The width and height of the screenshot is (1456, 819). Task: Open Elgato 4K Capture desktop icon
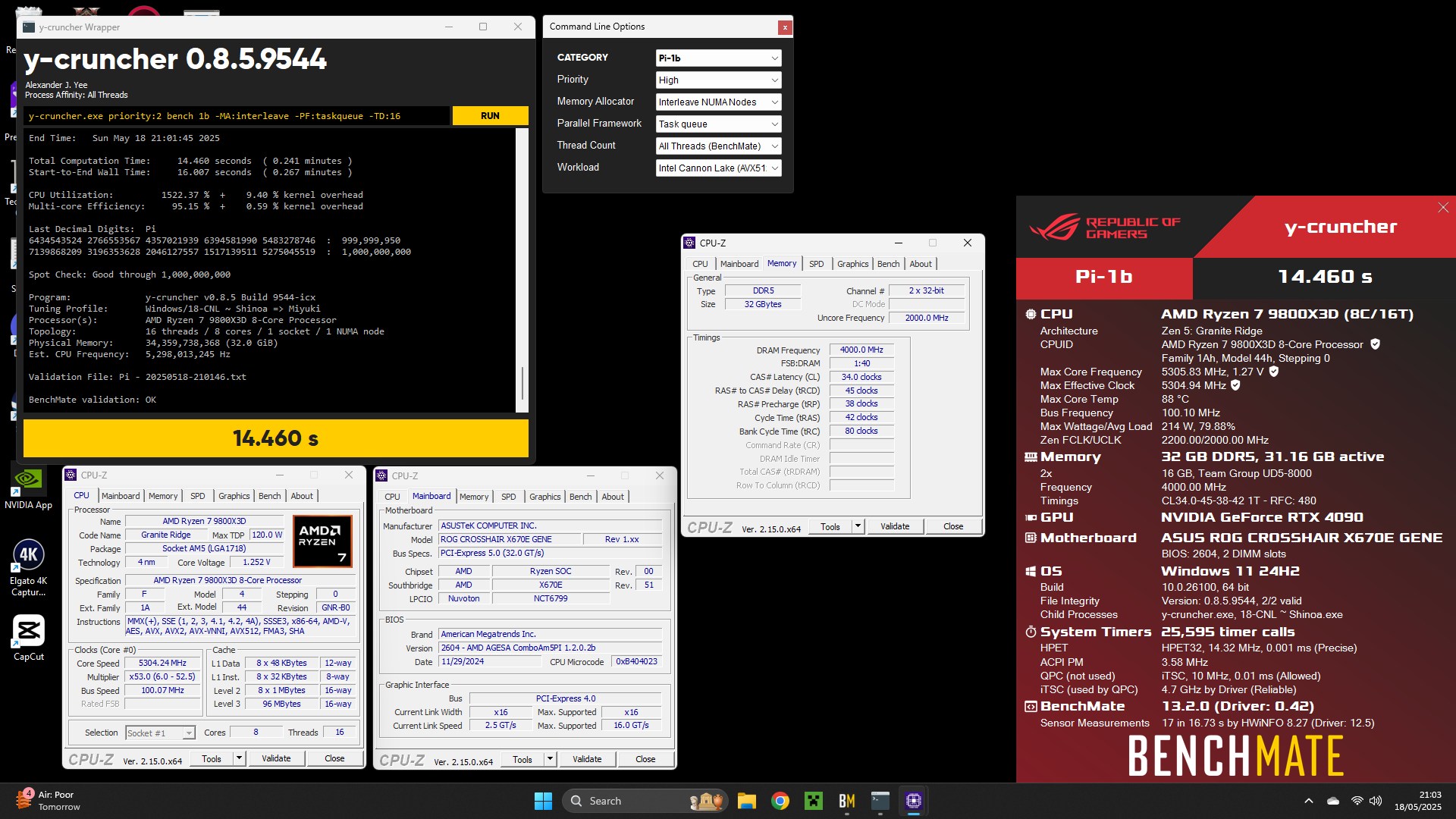(28, 567)
